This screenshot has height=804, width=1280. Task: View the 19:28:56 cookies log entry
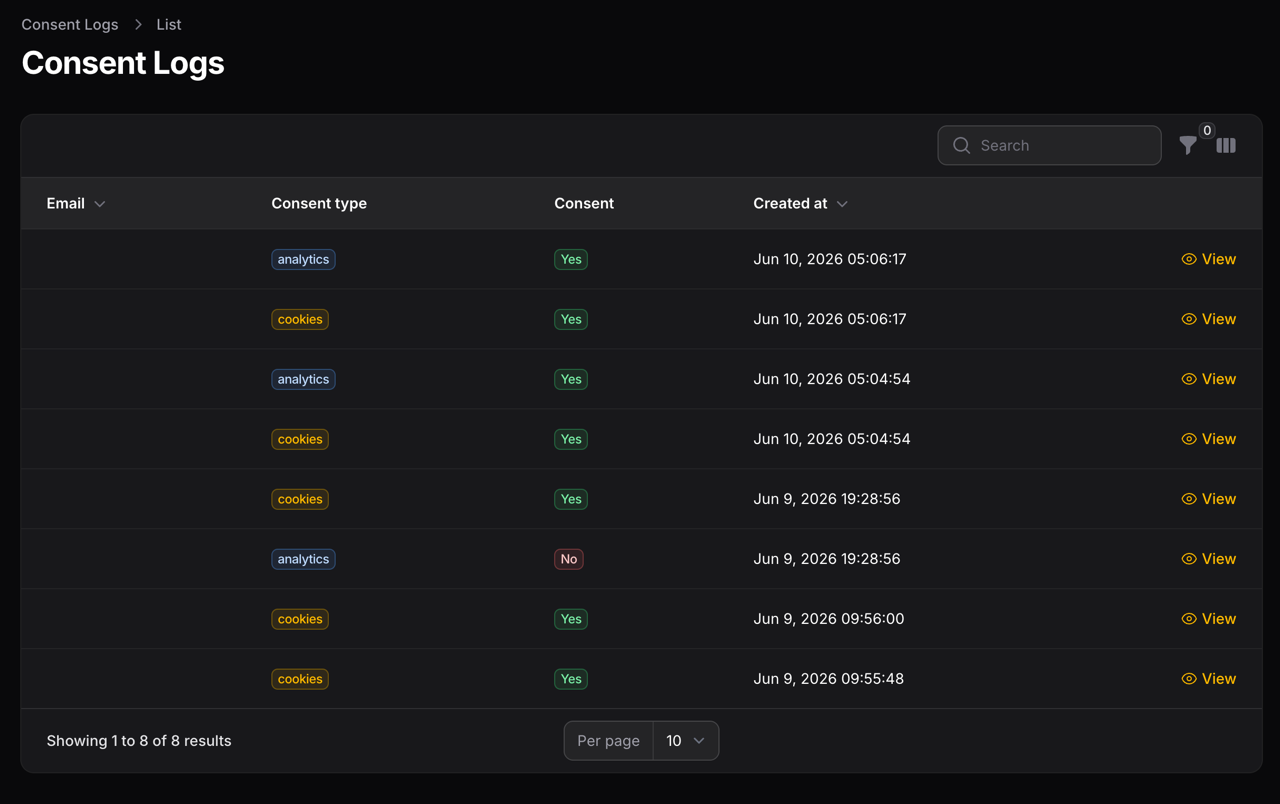[x=1208, y=499]
